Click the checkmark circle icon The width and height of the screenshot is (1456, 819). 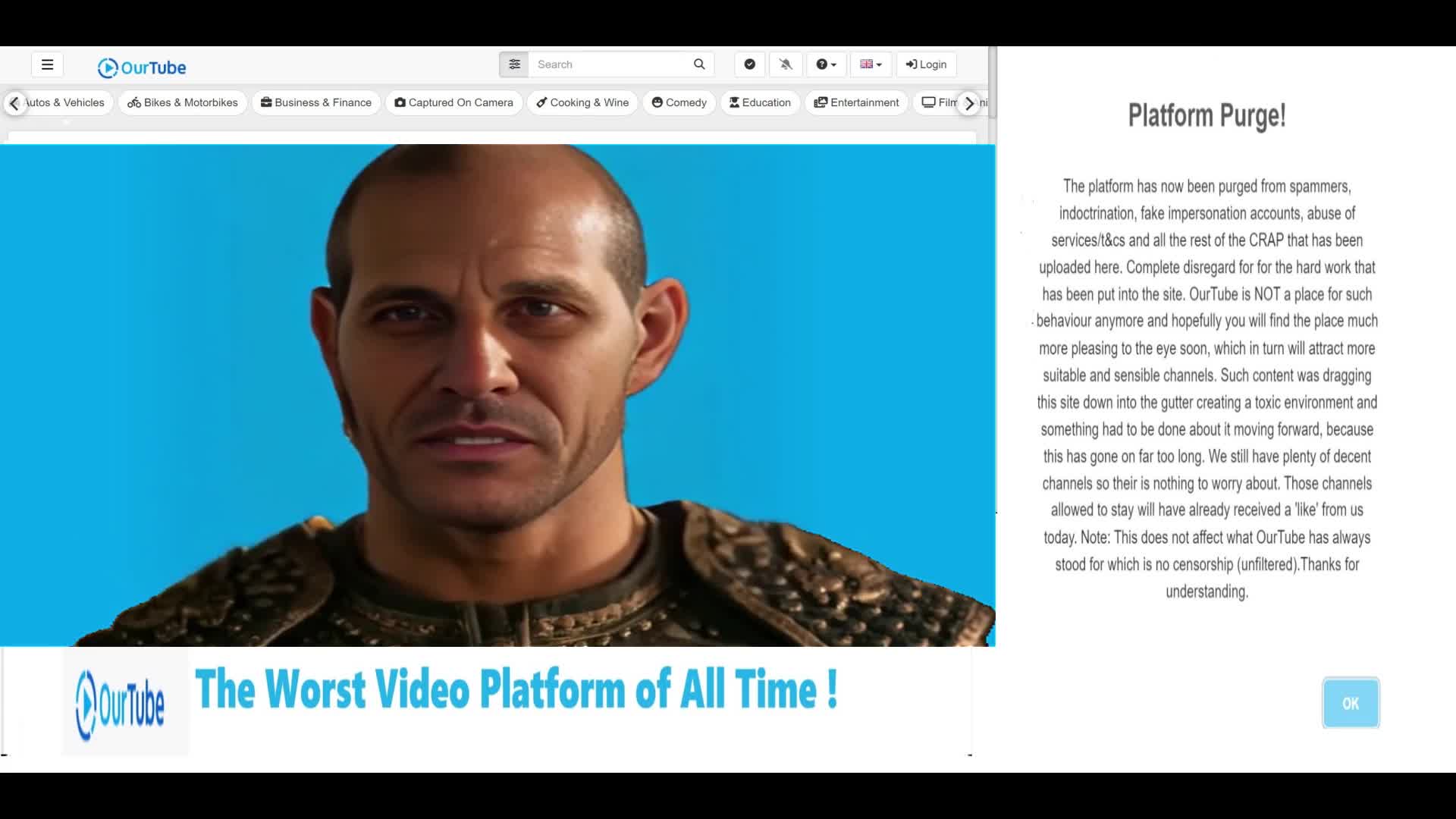click(749, 64)
